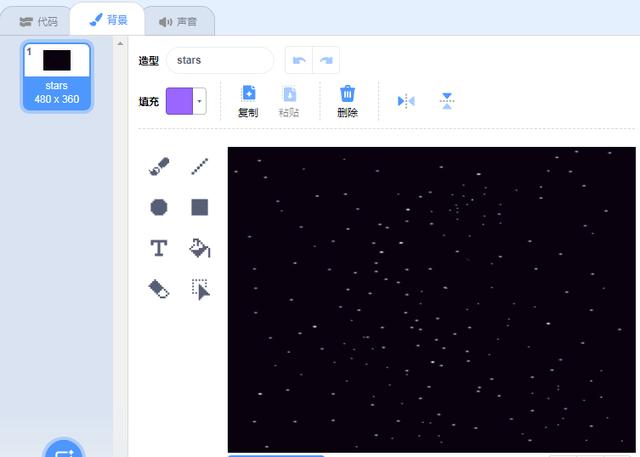Click the costume name field 'stars'
Image resolution: width=640 pixels, height=457 pixels.
click(219, 60)
